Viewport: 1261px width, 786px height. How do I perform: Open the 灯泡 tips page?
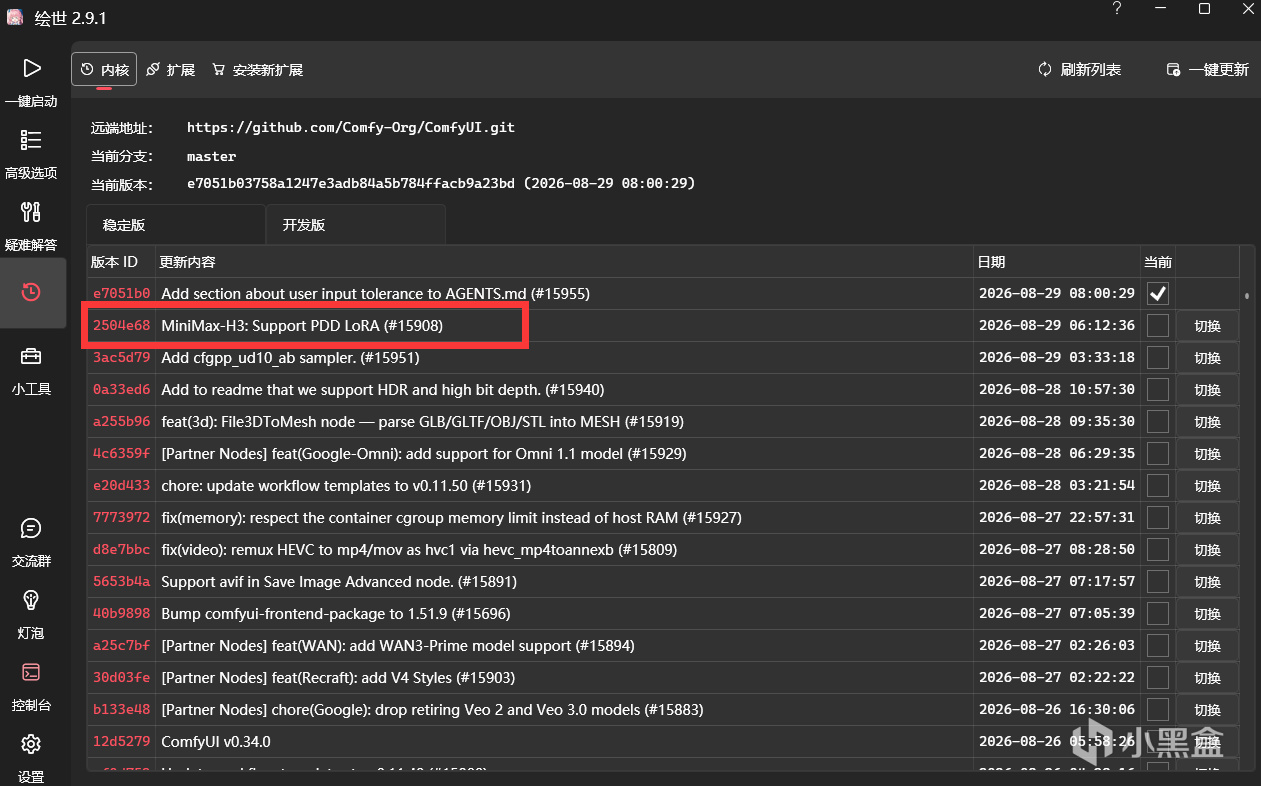coord(31,615)
